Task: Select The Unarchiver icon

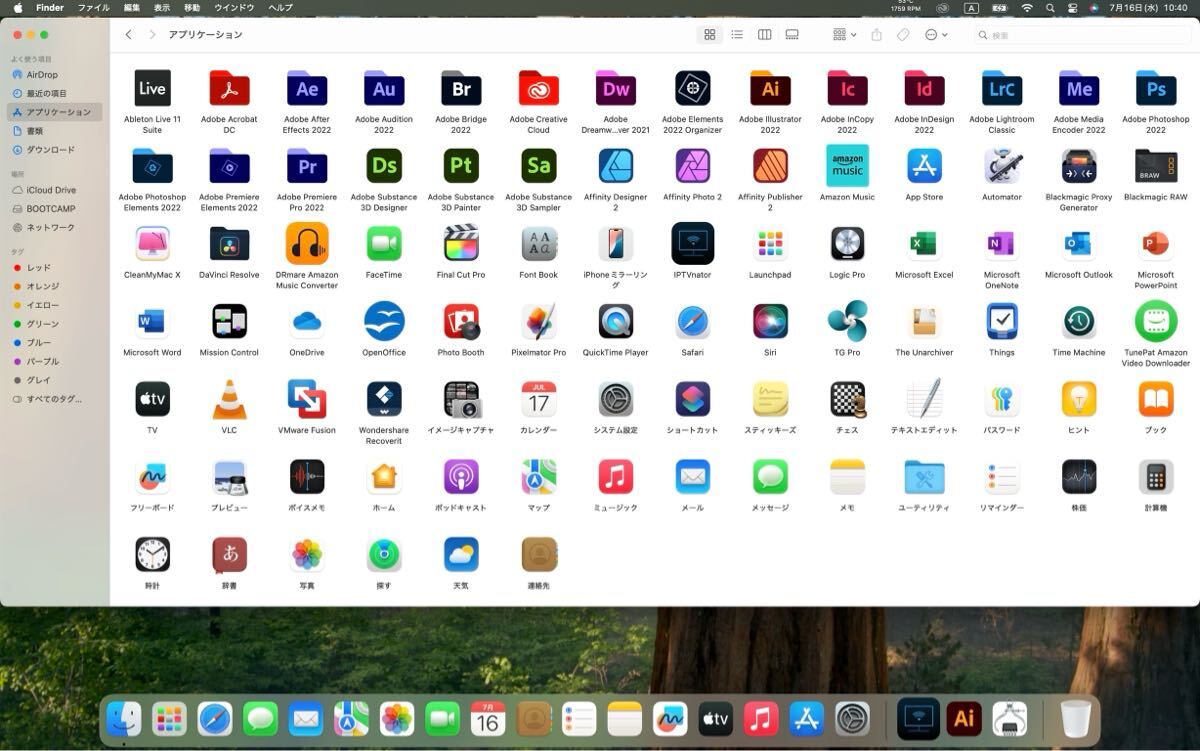Action: tap(924, 321)
